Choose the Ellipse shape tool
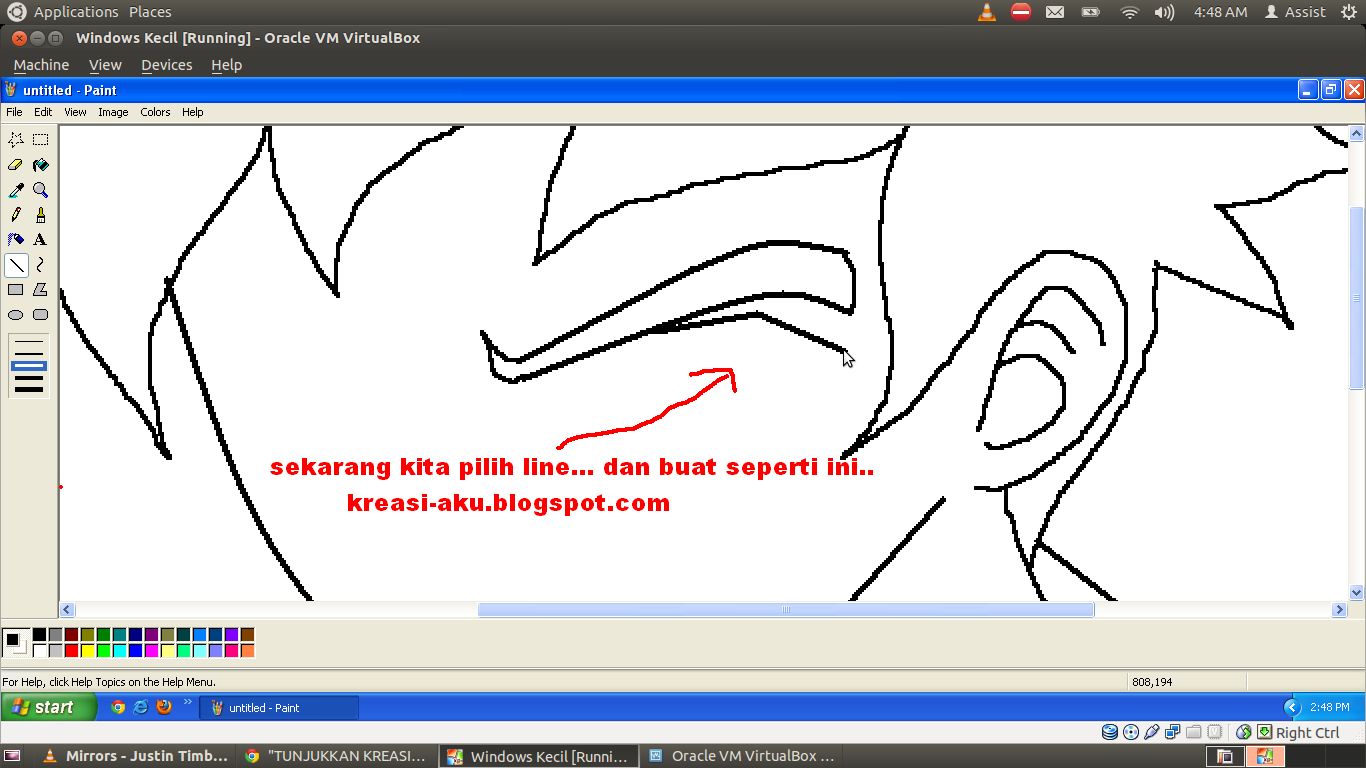The height and width of the screenshot is (768, 1366). coord(15,315)
